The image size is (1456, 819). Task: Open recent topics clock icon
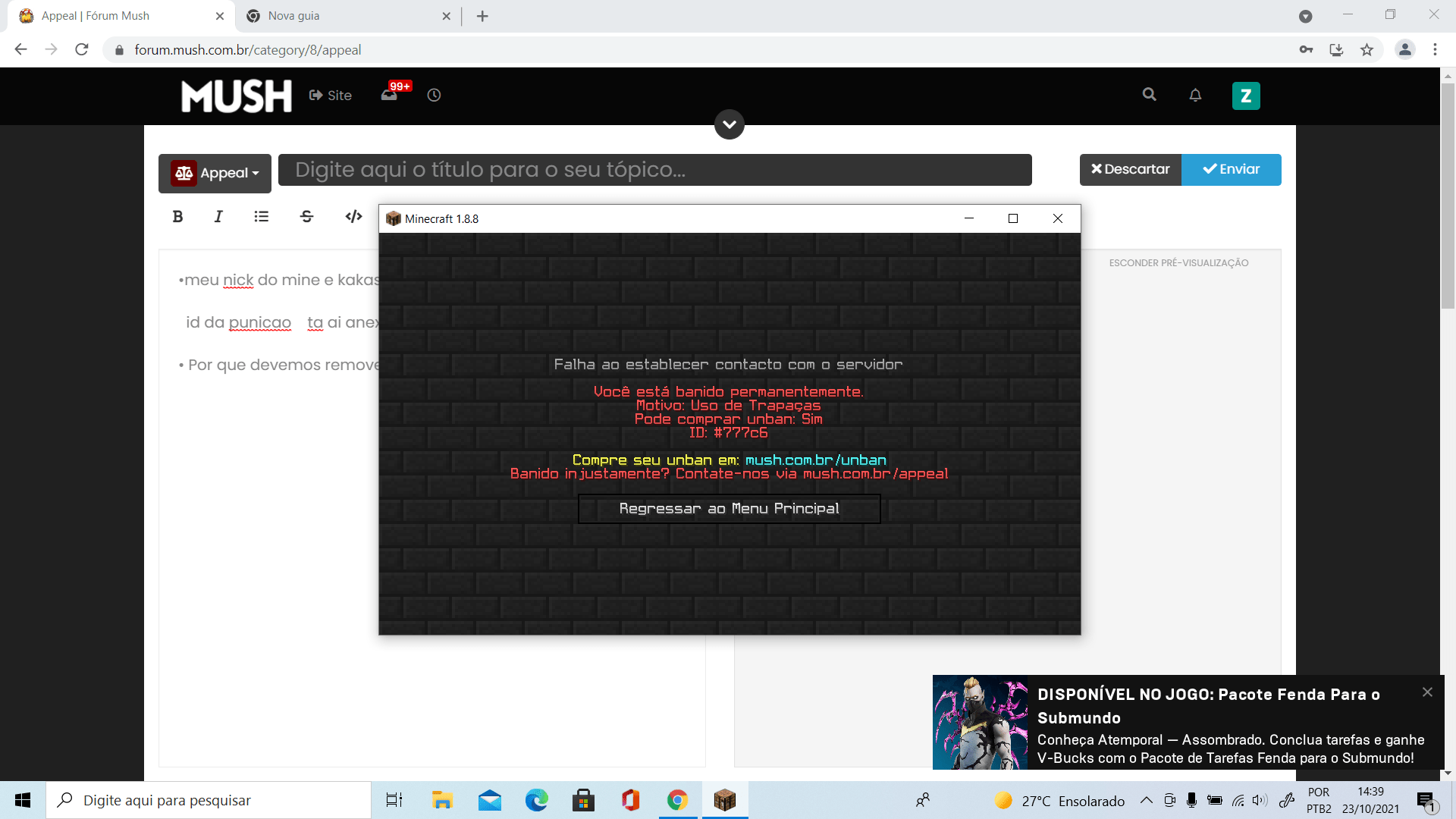point(434,96)
